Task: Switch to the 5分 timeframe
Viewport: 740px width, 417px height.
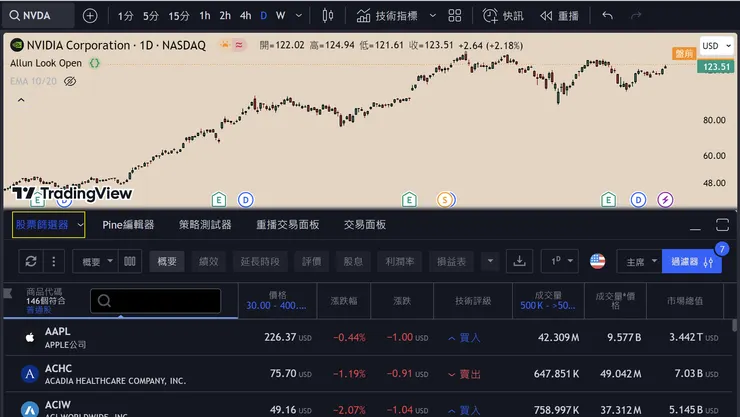Action: pyautogui.click(x=151, y=16)
